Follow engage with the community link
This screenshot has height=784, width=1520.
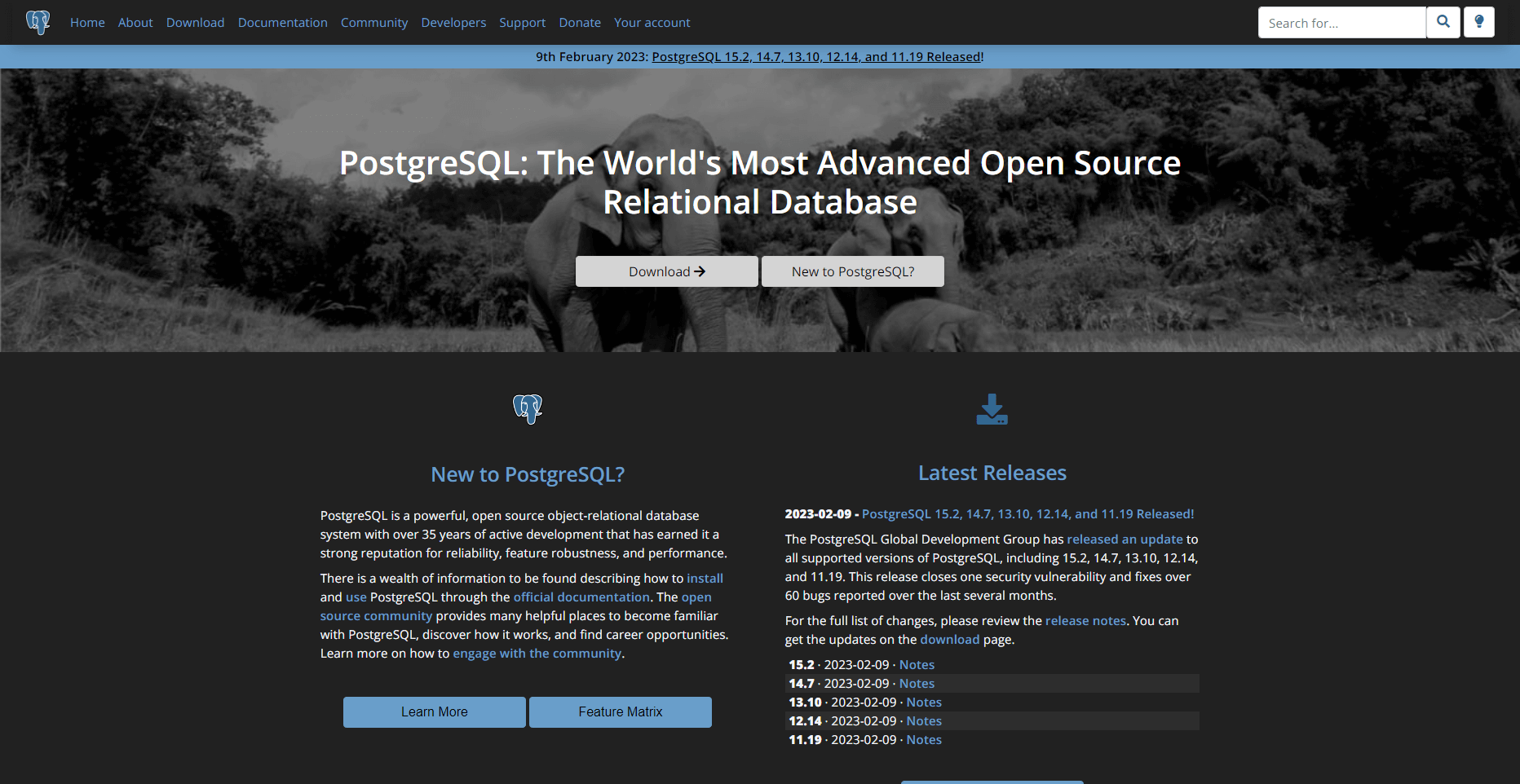537,654
